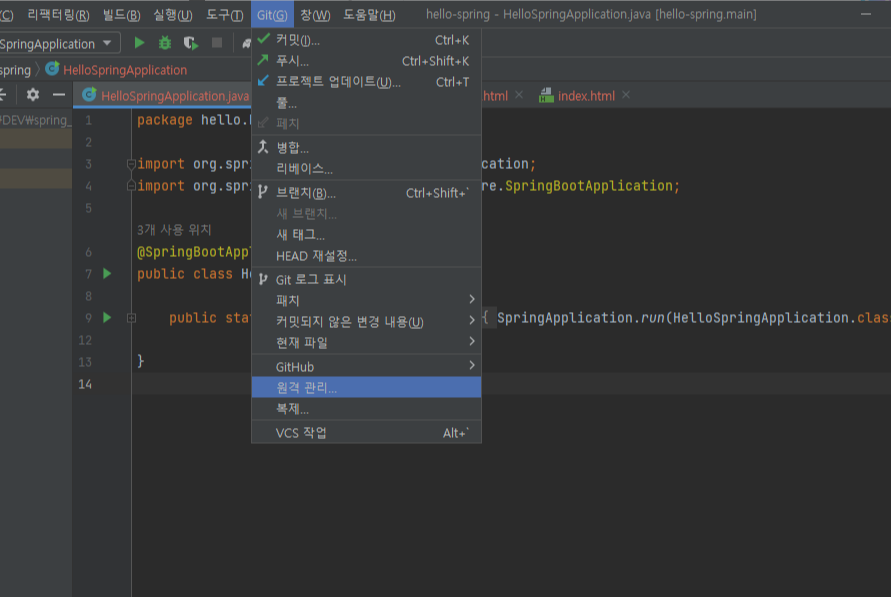Click SpringBootApplication in import line 4
This screenshot has height=597, width=891.
click(589, 186)
